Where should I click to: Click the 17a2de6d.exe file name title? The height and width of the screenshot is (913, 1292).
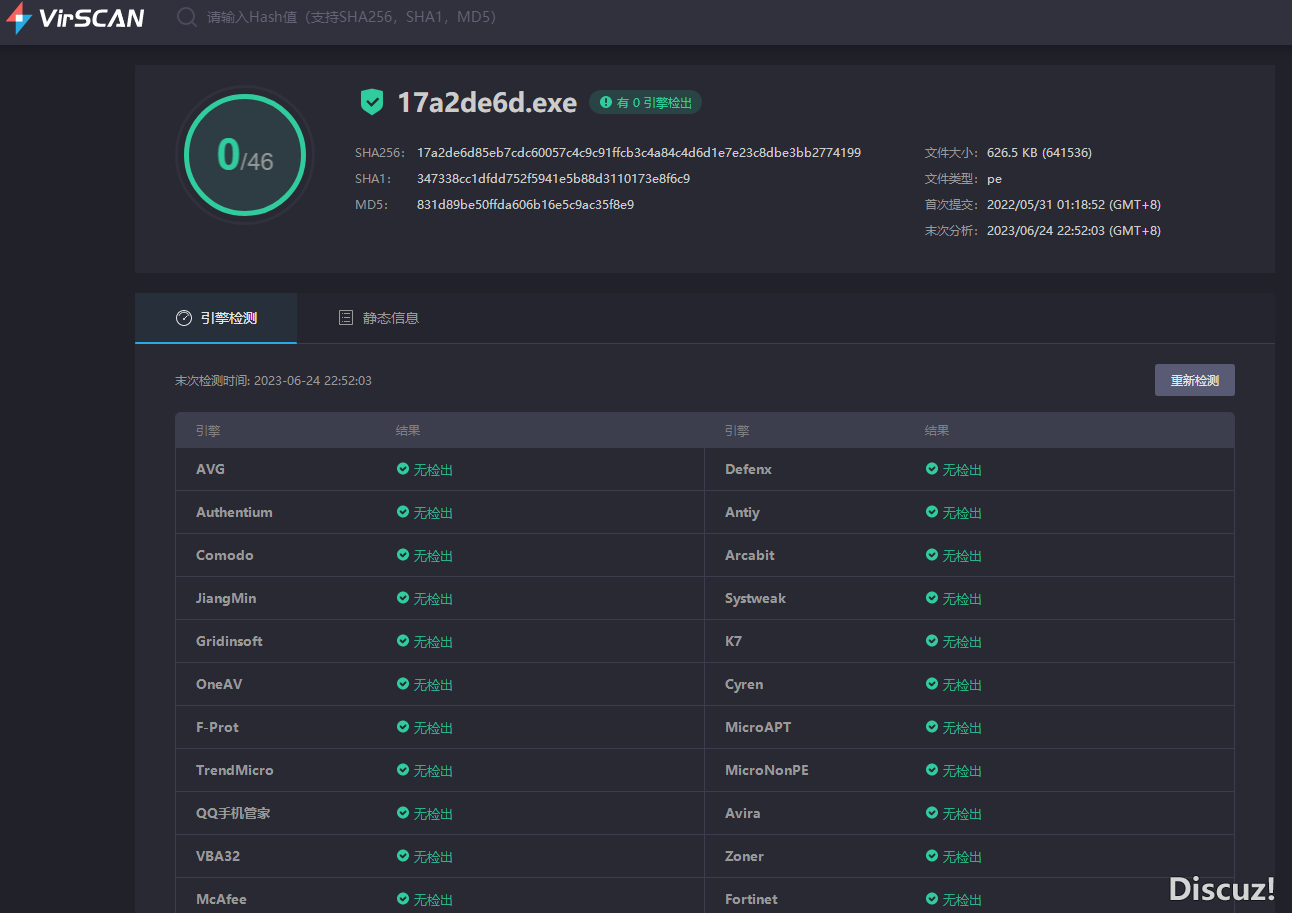click(x=487, y=102)
